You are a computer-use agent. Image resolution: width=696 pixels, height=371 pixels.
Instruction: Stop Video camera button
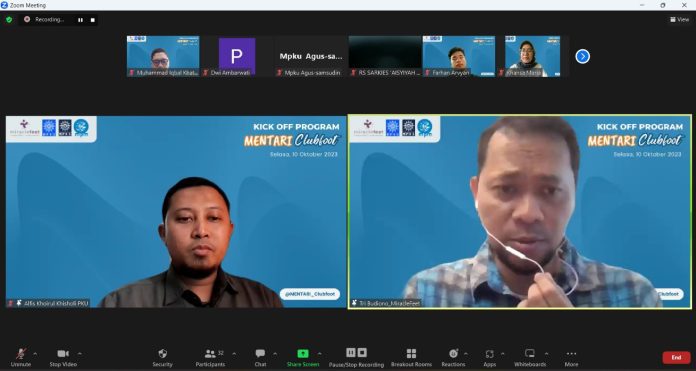pos(63,357)
